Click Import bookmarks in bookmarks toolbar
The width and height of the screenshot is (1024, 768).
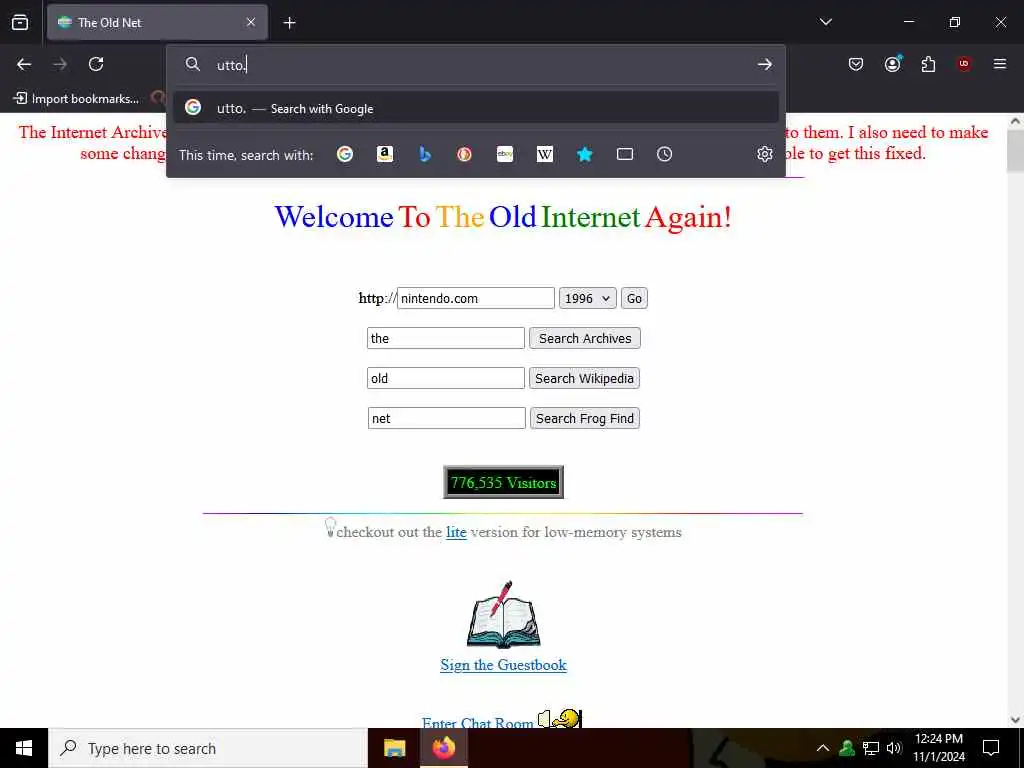76,99
